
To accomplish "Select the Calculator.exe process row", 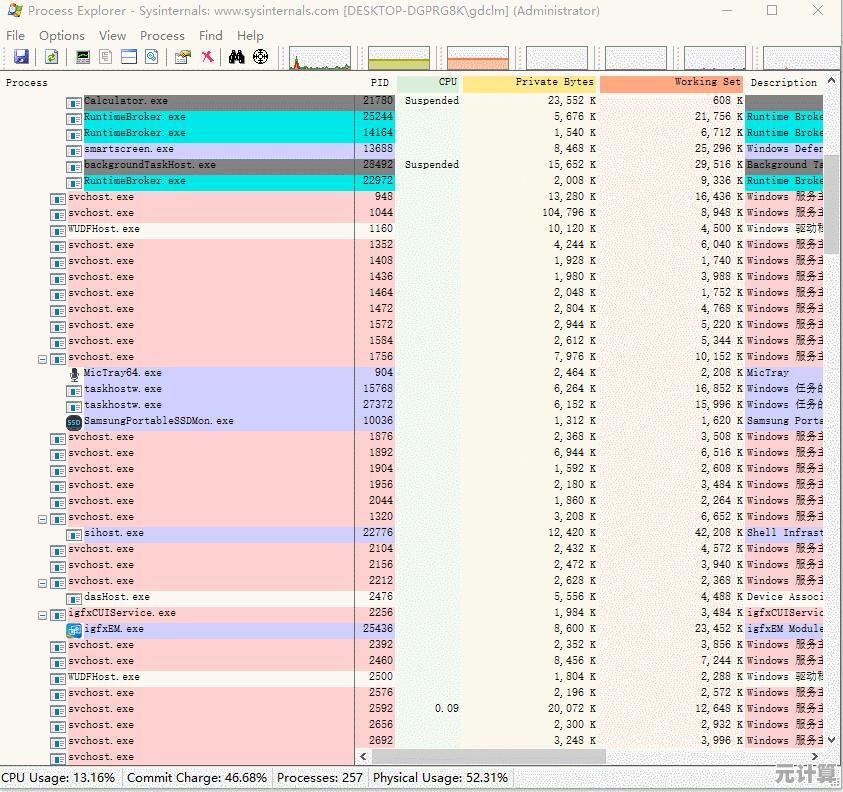I will coord(126,101).
